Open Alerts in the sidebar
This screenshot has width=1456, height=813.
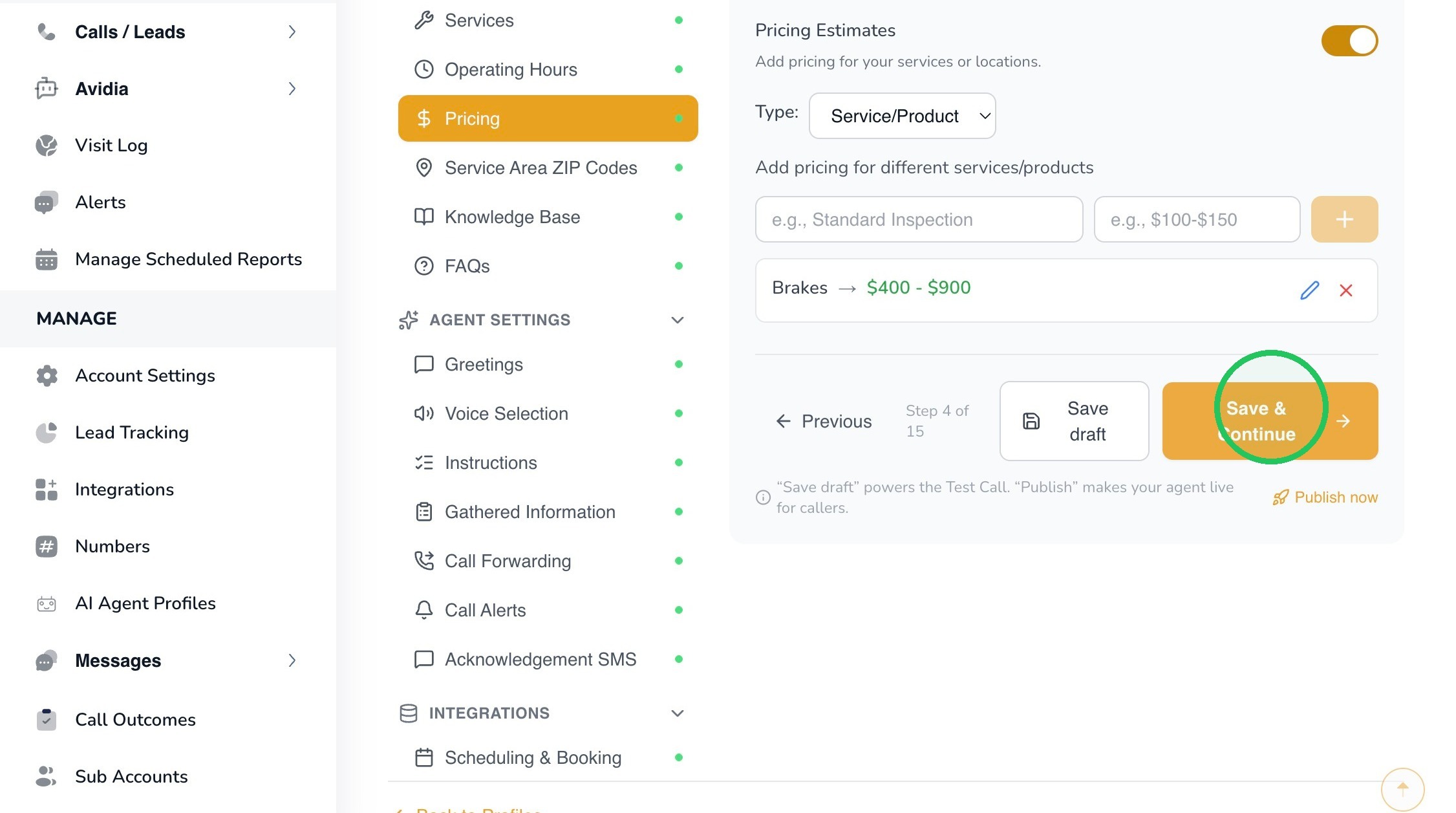click(100, 202)
